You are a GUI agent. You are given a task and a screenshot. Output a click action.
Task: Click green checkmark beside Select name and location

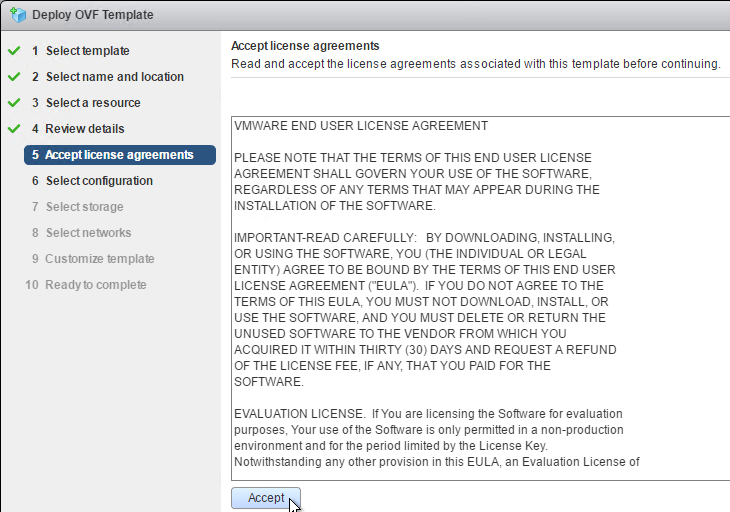click(x=14, y=76)
